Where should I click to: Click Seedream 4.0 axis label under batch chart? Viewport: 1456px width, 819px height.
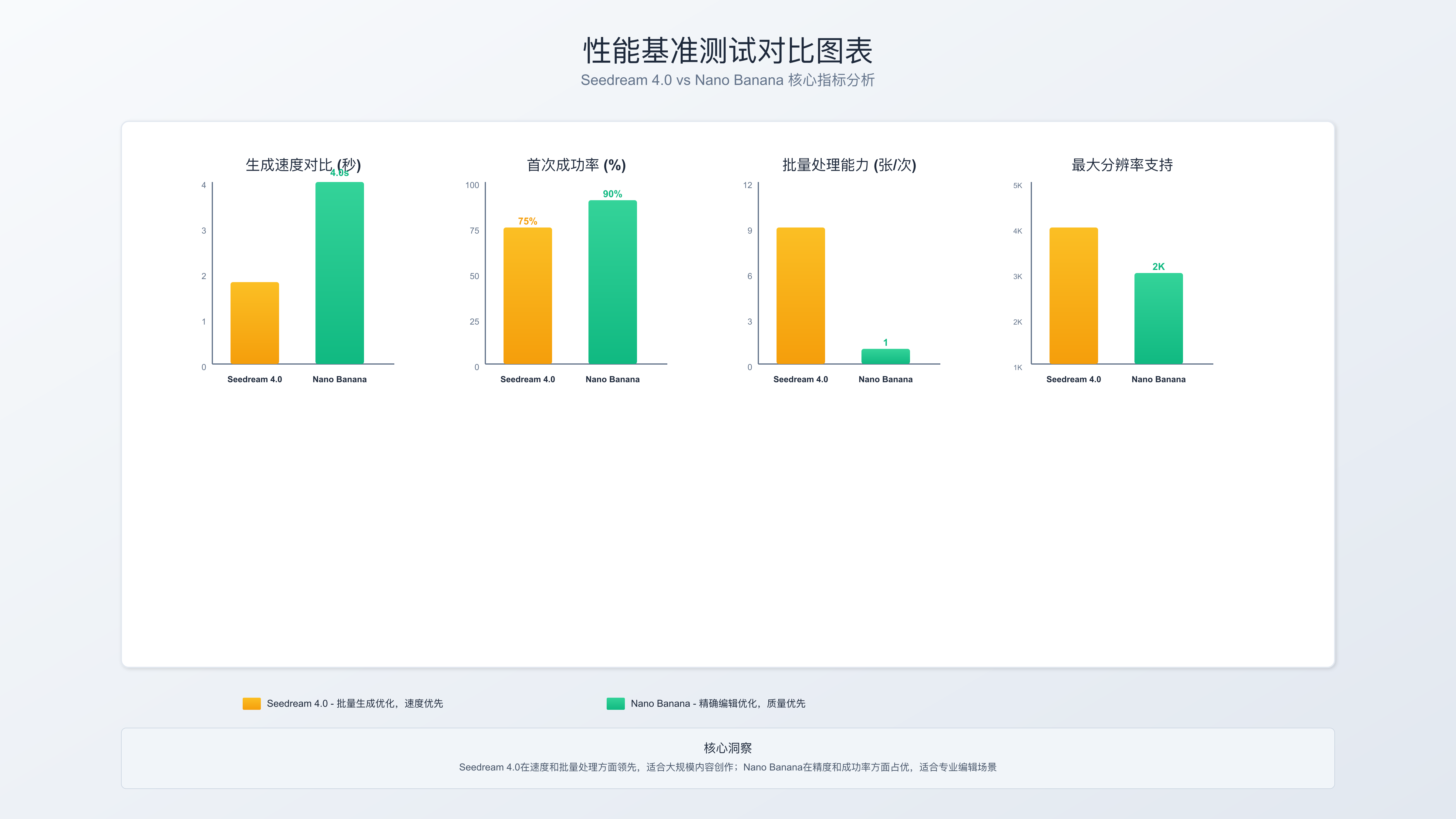801,379
